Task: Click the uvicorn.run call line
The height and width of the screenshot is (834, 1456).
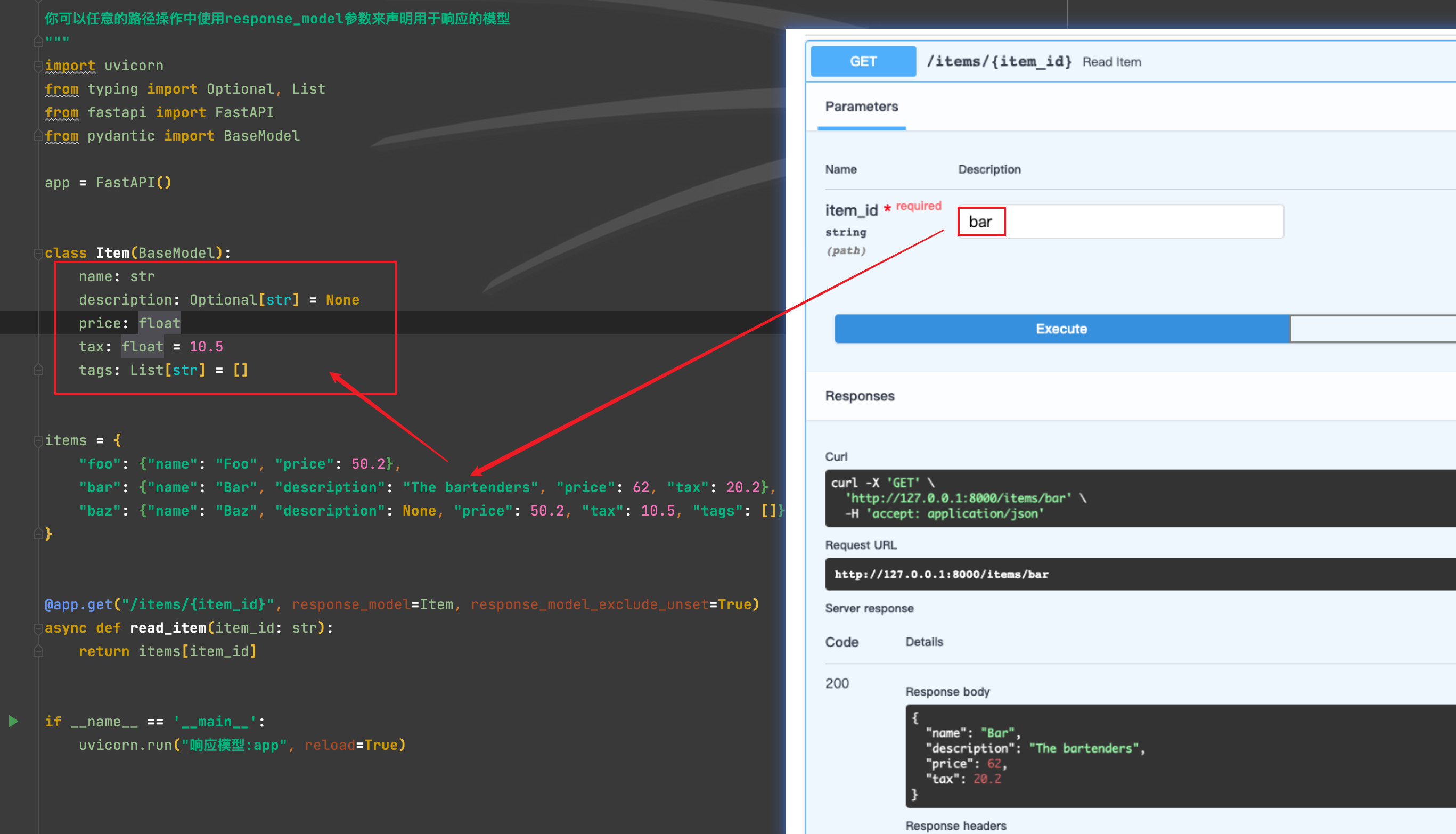Action: point(242,745)
